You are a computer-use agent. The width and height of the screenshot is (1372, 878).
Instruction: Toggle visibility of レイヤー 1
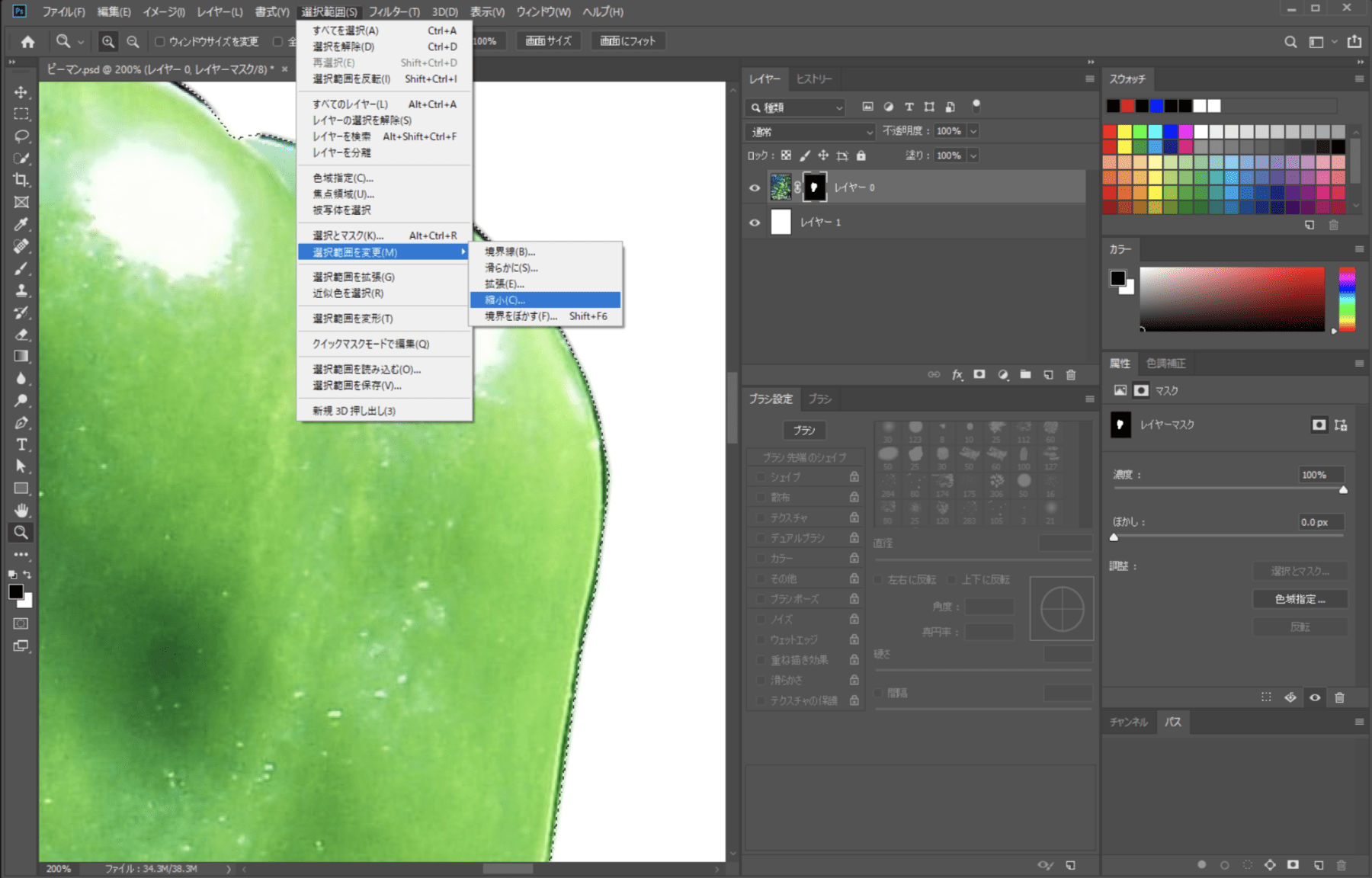755,223
